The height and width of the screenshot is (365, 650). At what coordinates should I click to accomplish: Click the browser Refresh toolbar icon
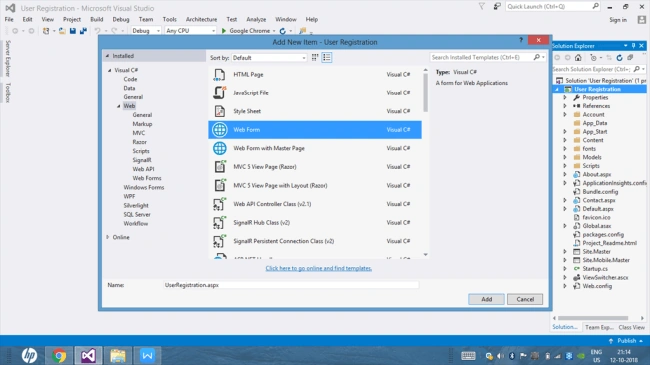point(283,31)
